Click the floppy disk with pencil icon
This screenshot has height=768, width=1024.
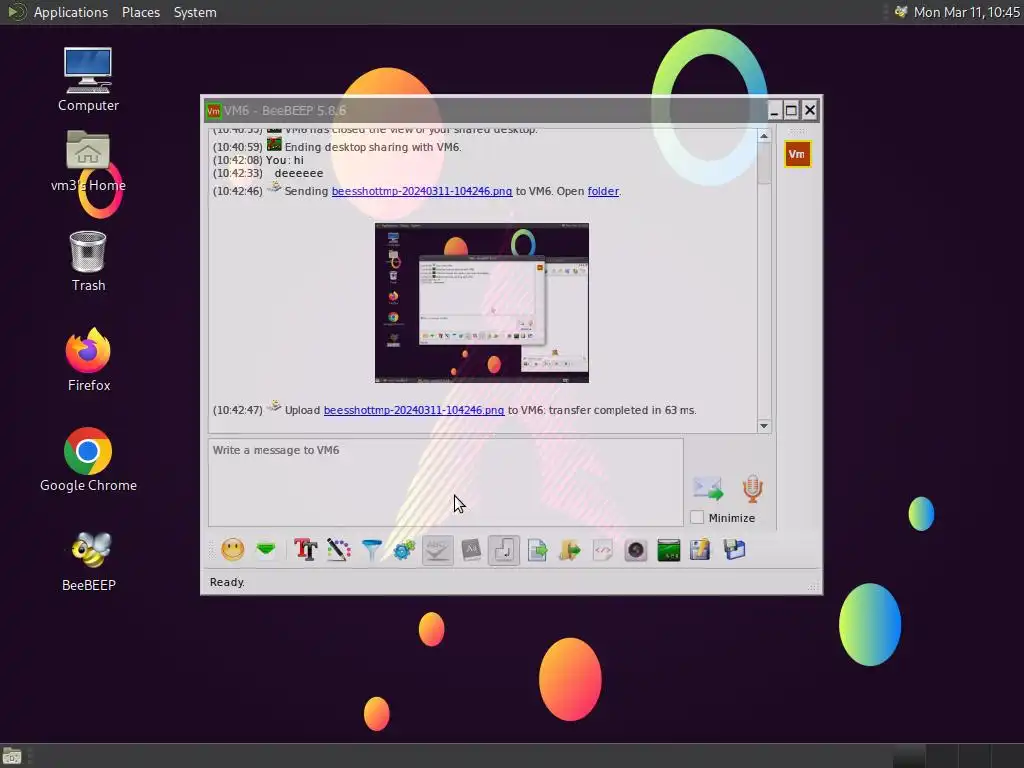coord(700,550)
